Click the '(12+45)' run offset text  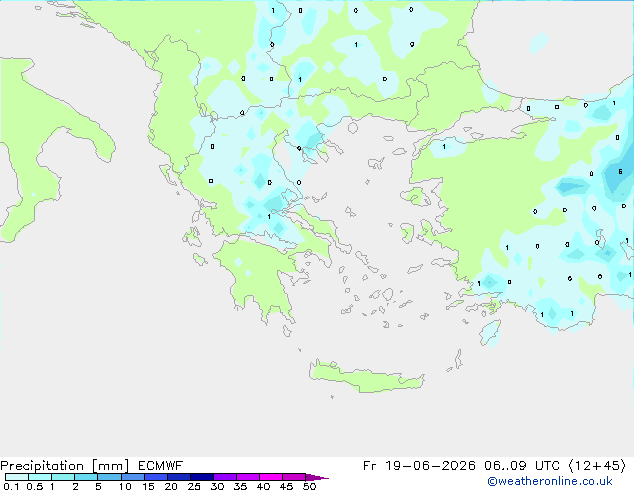click(597, 466)
